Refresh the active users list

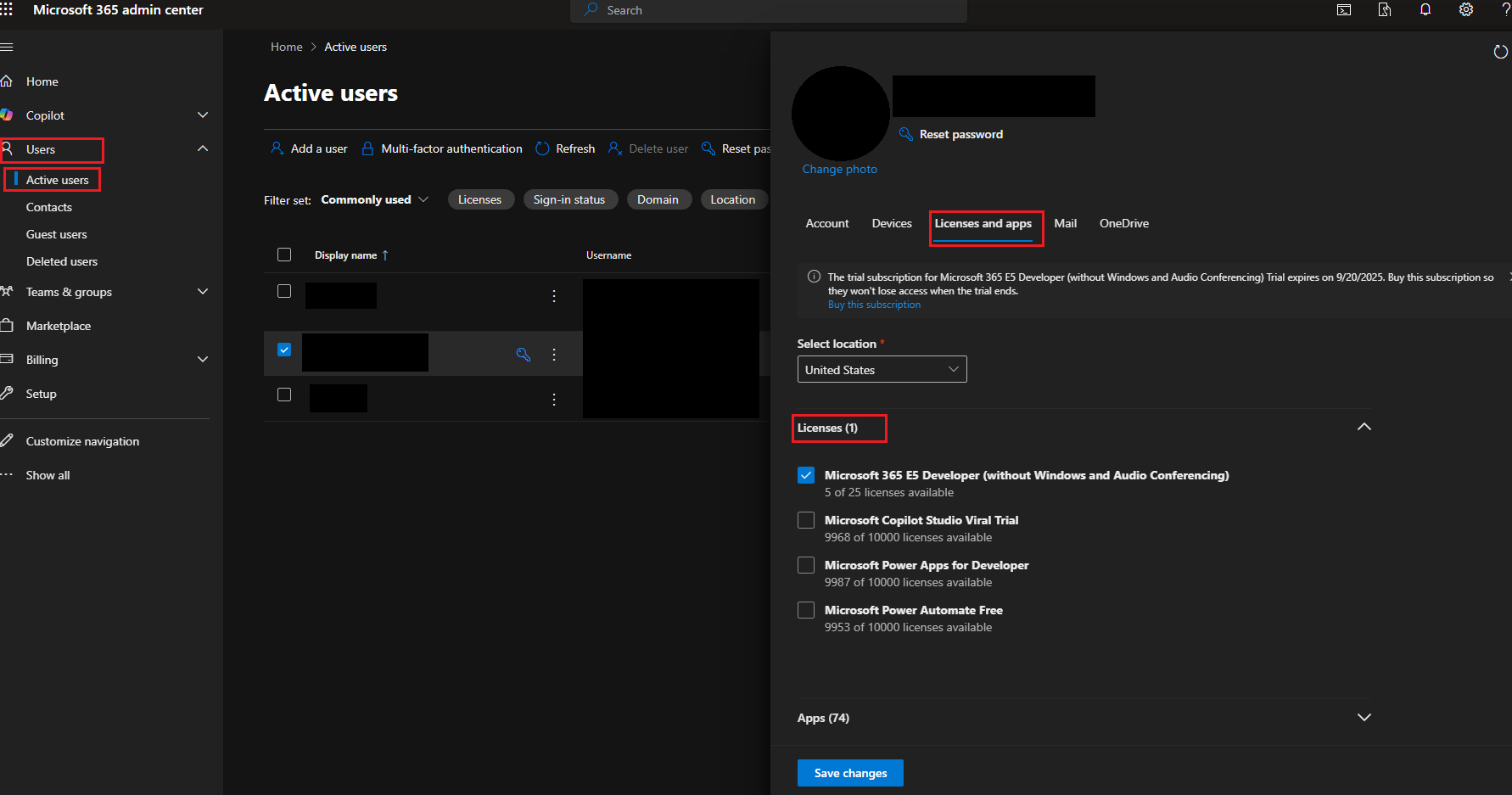(564, 148)
